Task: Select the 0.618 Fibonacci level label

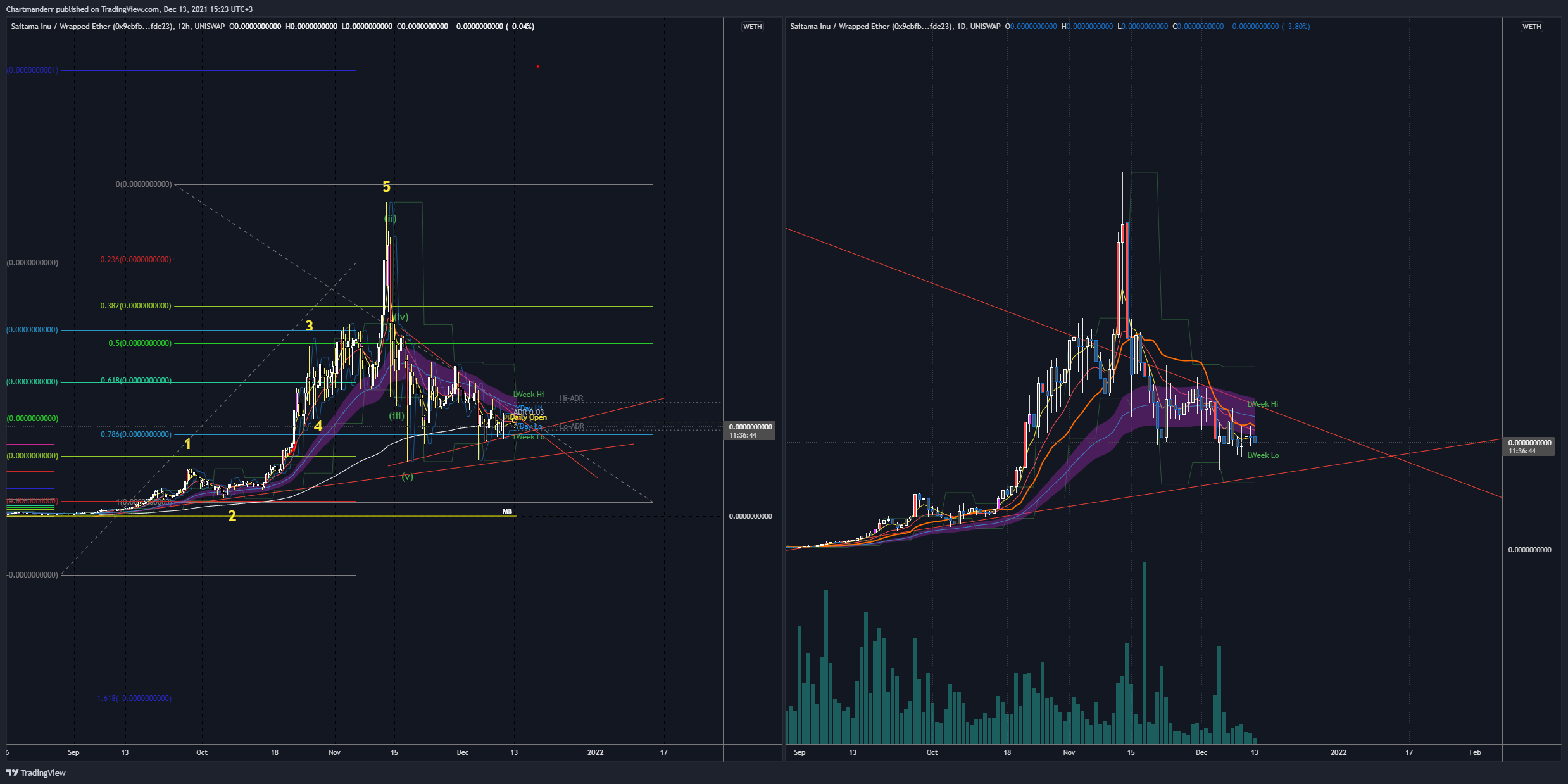Action: click(x=135, y=381)
